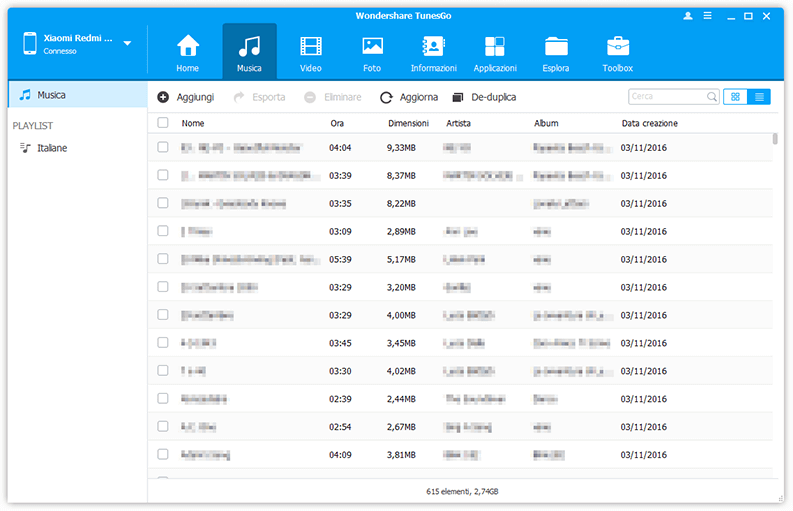The width and height of the screenshot is (793, 511).
Task: Click the 3,81MB size cell
Action: pos(402,455)
